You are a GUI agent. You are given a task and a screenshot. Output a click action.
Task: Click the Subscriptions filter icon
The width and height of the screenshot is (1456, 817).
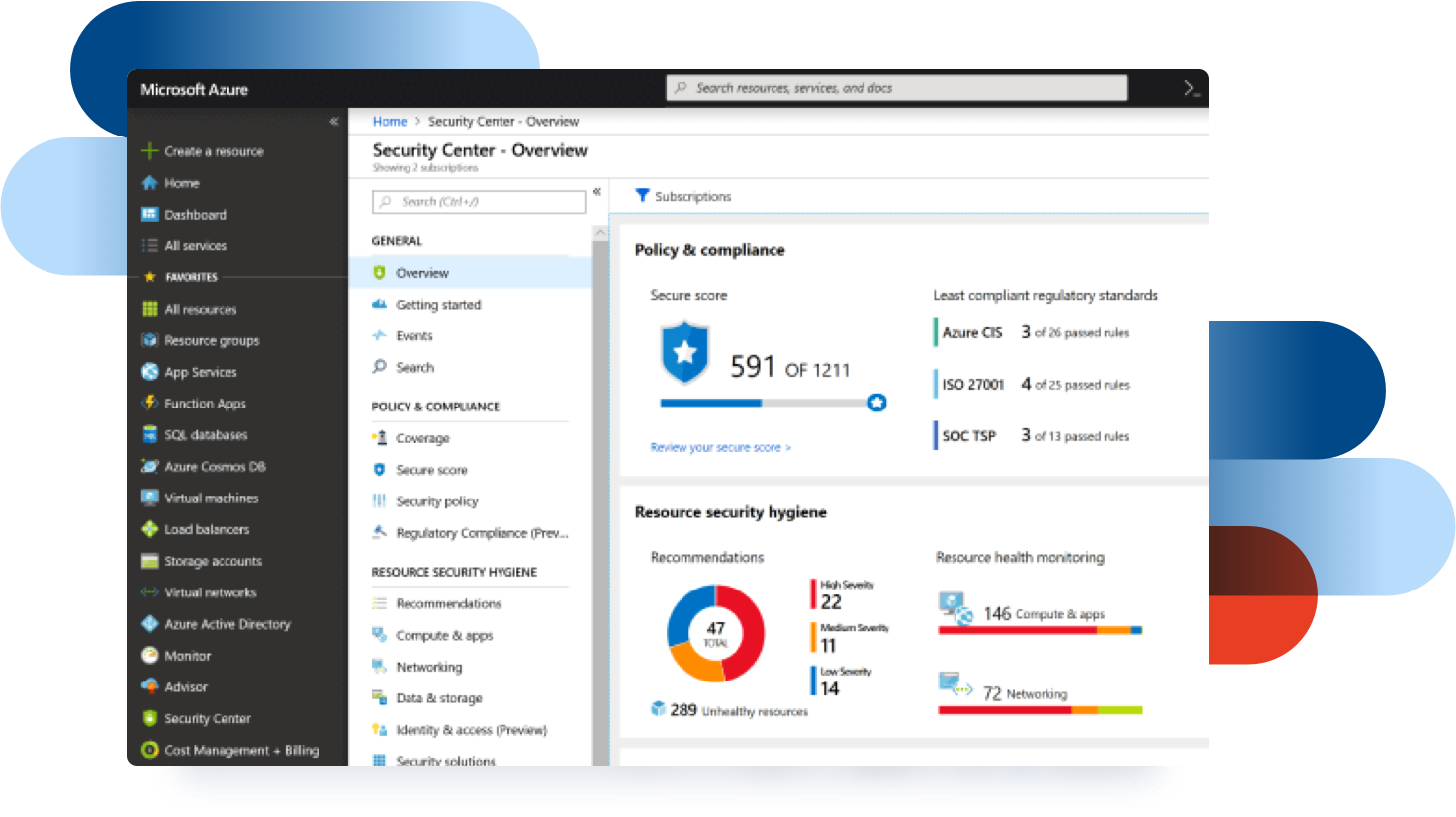642,196
